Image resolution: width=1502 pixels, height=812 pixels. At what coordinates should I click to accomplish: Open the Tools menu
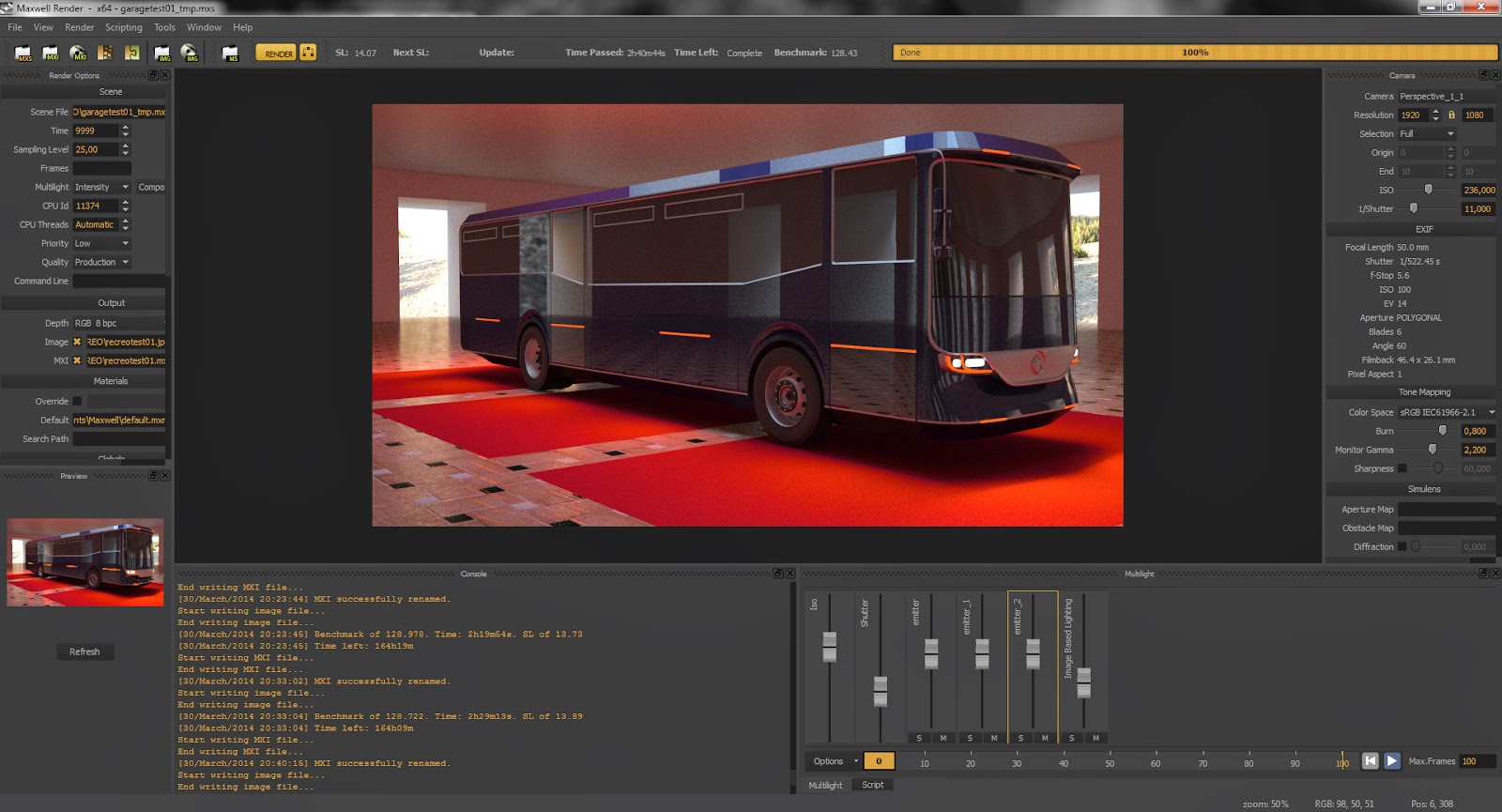pyautogui.click(x=164, y=27)
